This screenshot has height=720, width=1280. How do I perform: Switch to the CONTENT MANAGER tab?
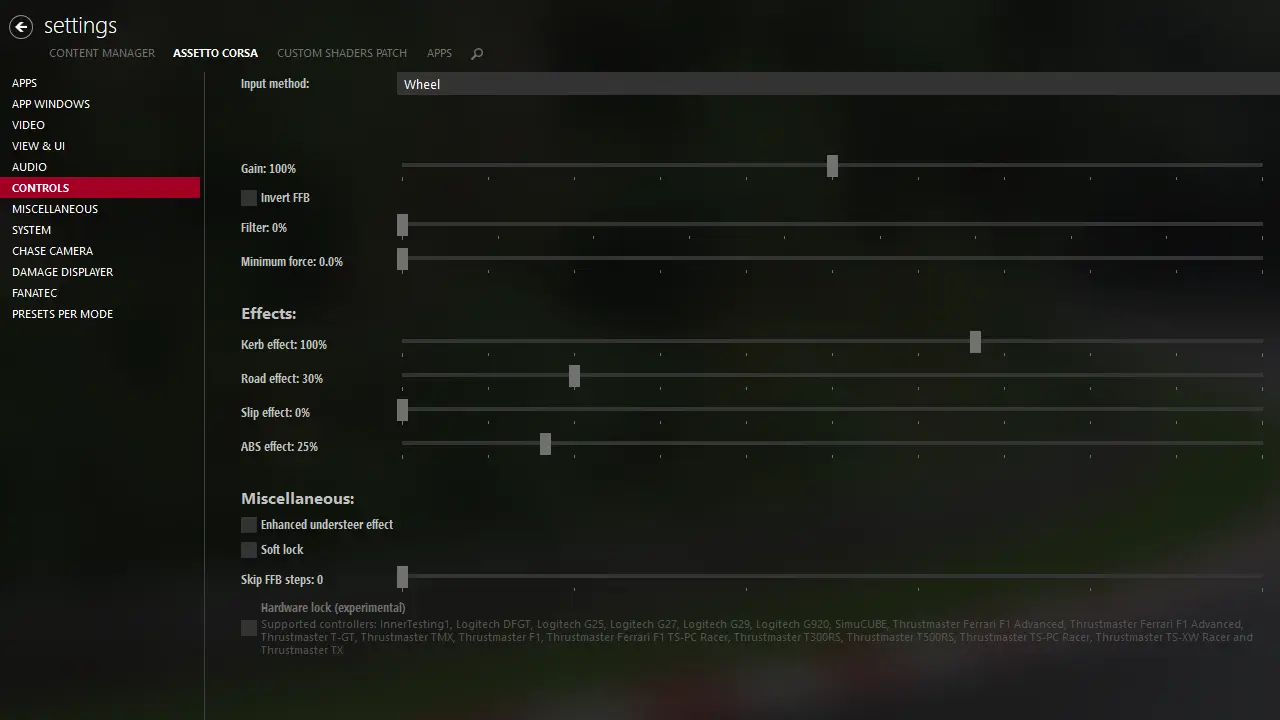(x=102, y=53)
